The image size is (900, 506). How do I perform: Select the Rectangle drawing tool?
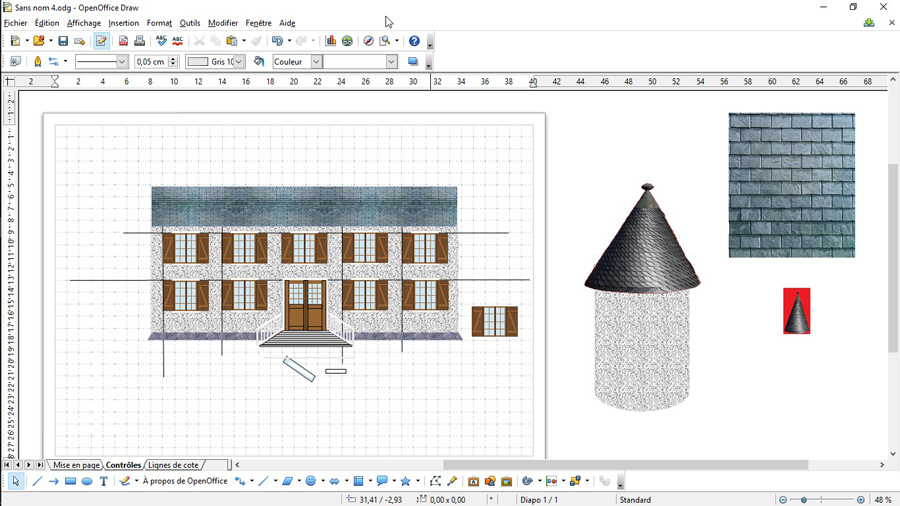coord(70,481)
